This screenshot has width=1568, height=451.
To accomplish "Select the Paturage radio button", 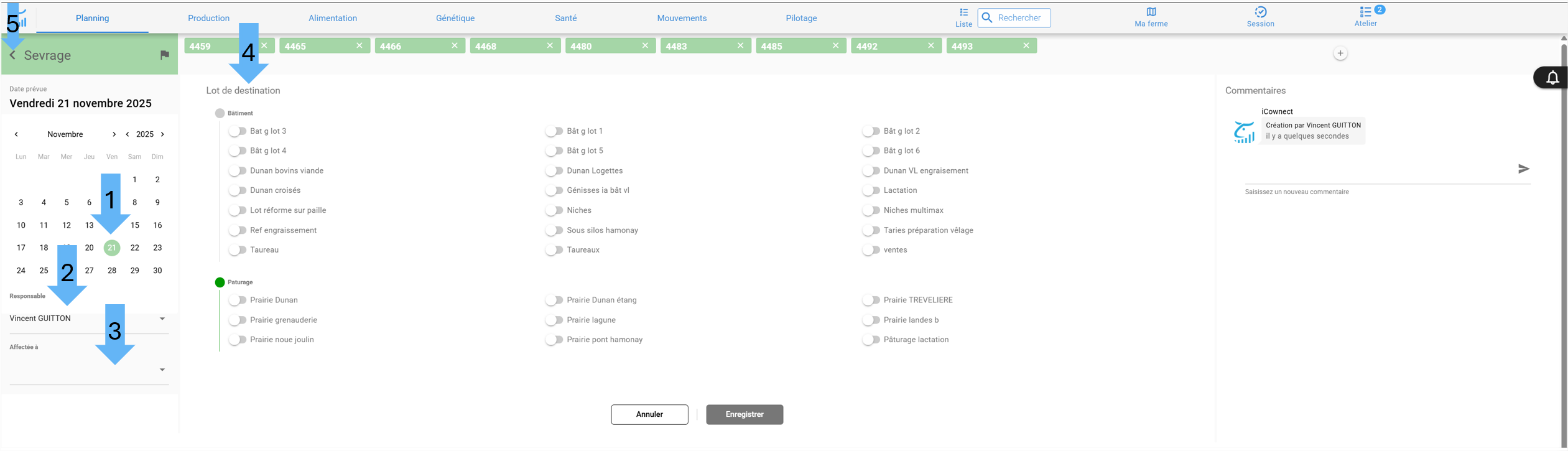I will pyautogui.click(x=220, y=282).
